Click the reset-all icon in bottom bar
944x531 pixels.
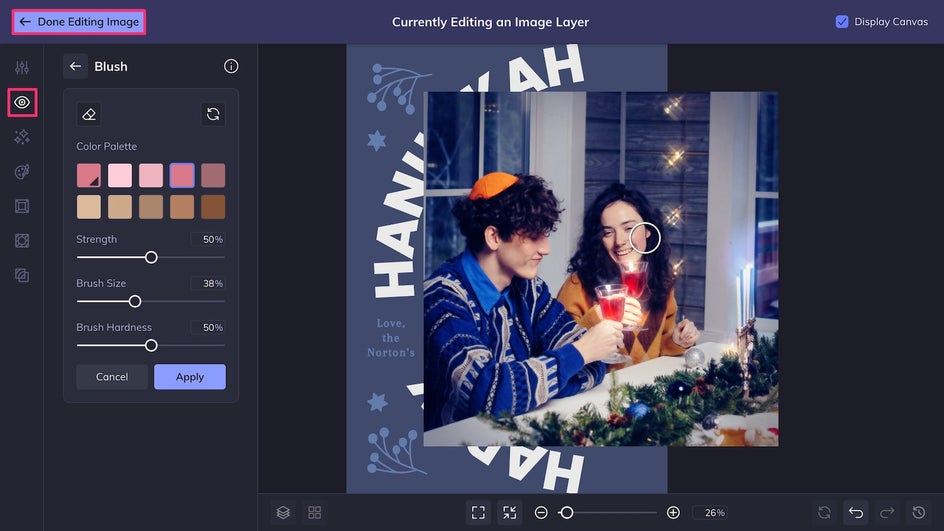tap(824, 512)
